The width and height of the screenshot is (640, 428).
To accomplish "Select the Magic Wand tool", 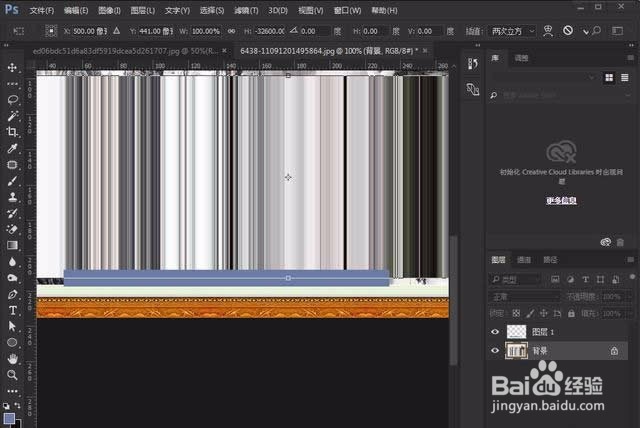I will click(x=12, y=116).
